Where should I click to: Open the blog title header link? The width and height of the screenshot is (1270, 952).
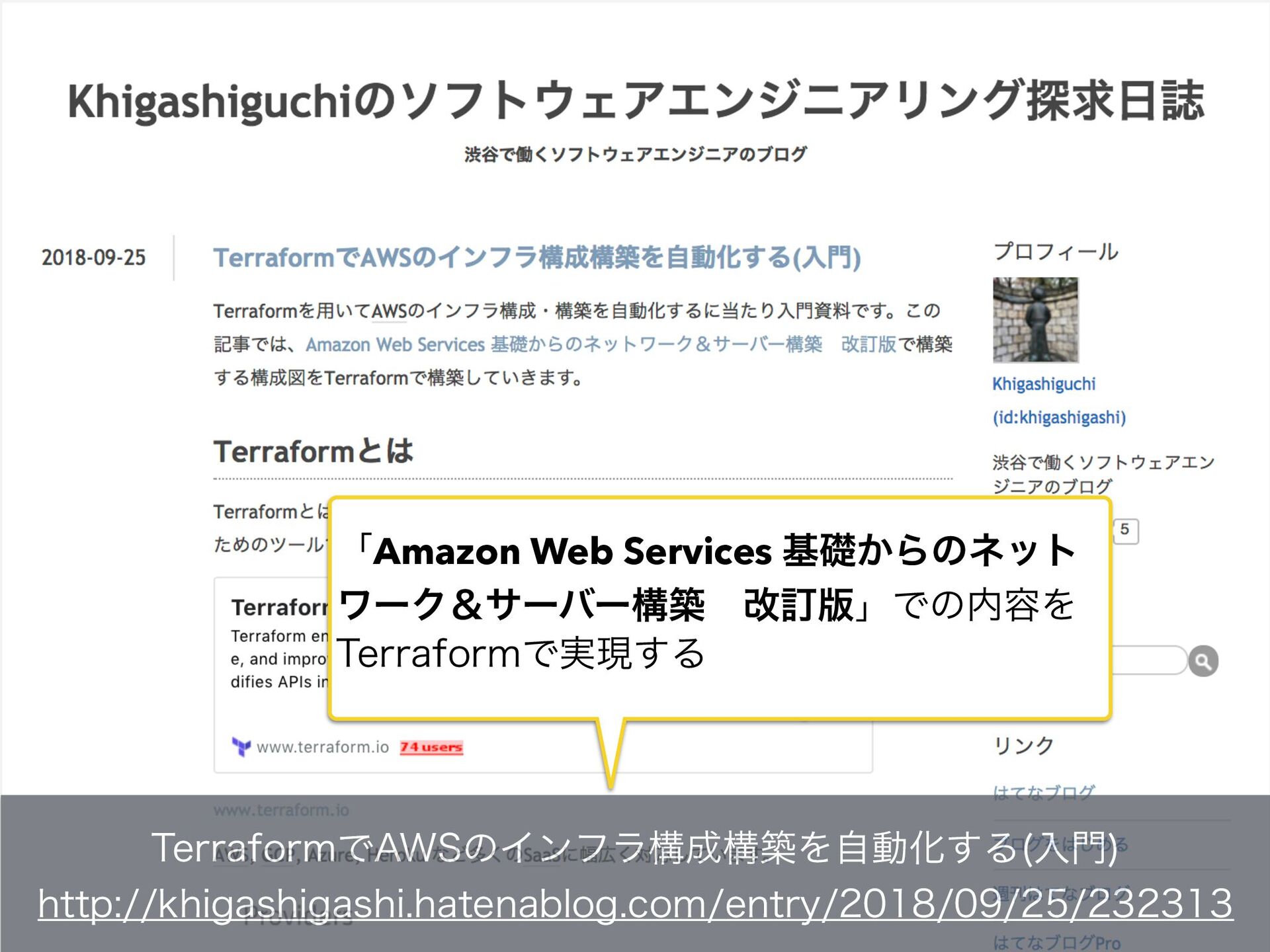click(x=636, y=101)
